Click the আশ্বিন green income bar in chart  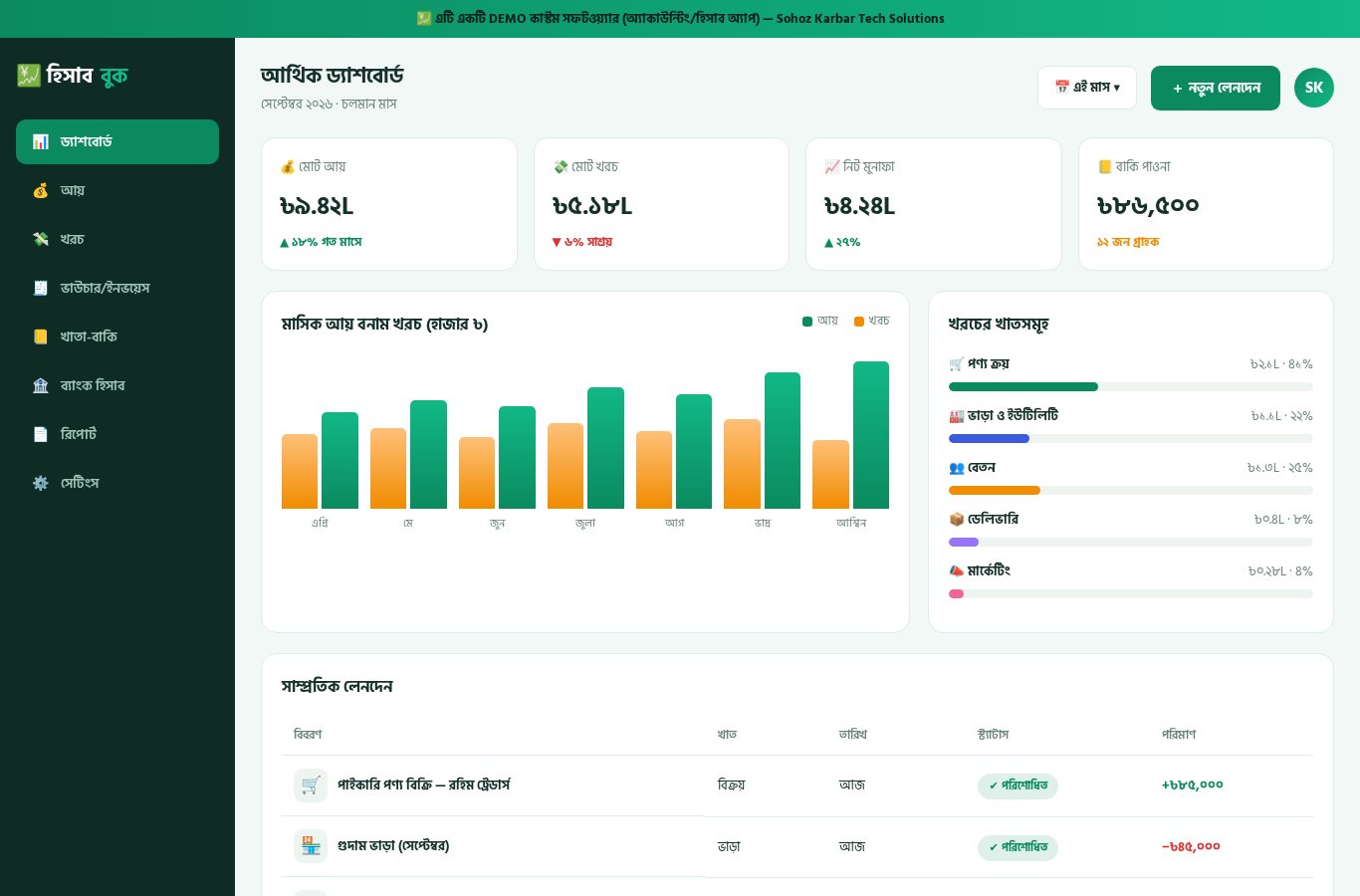[x=871, y=435]
